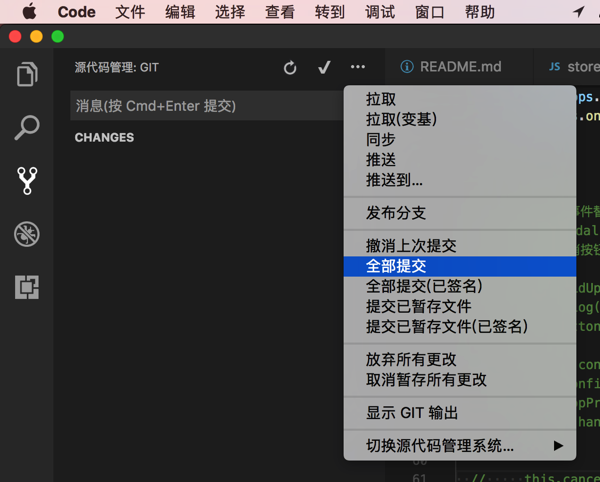Select highlighted 全部提交 menu entry
This screenshot has width=600, height=482.
(460, 266)
